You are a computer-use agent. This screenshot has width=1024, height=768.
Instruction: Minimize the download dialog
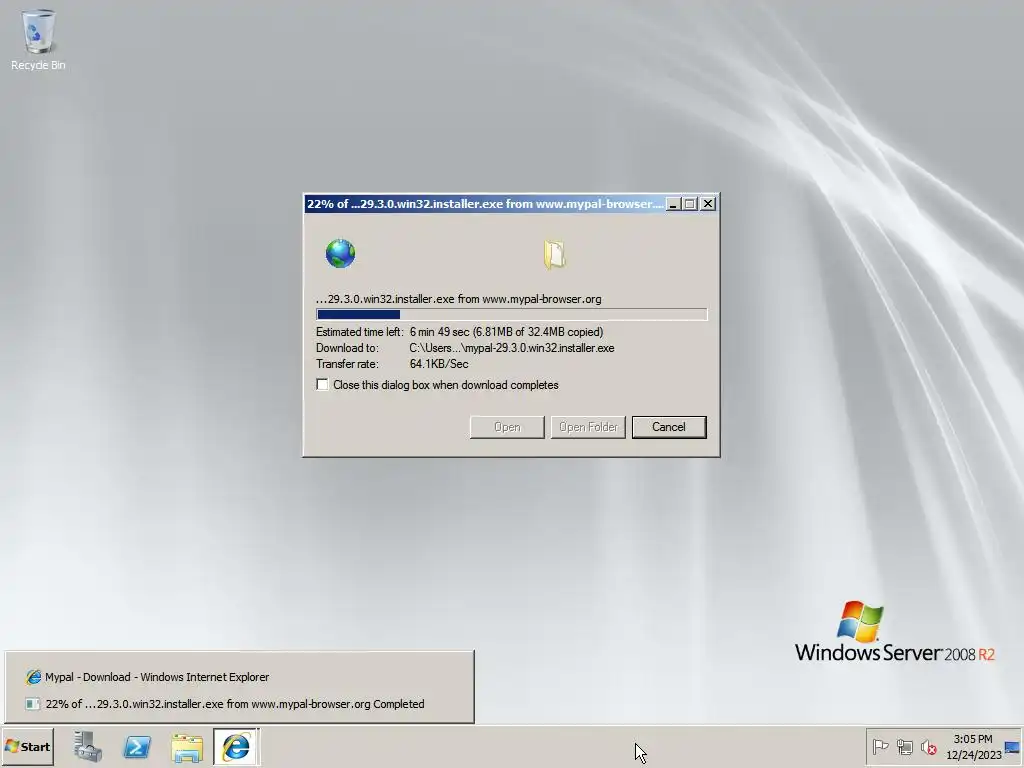(x=673, y=204)
